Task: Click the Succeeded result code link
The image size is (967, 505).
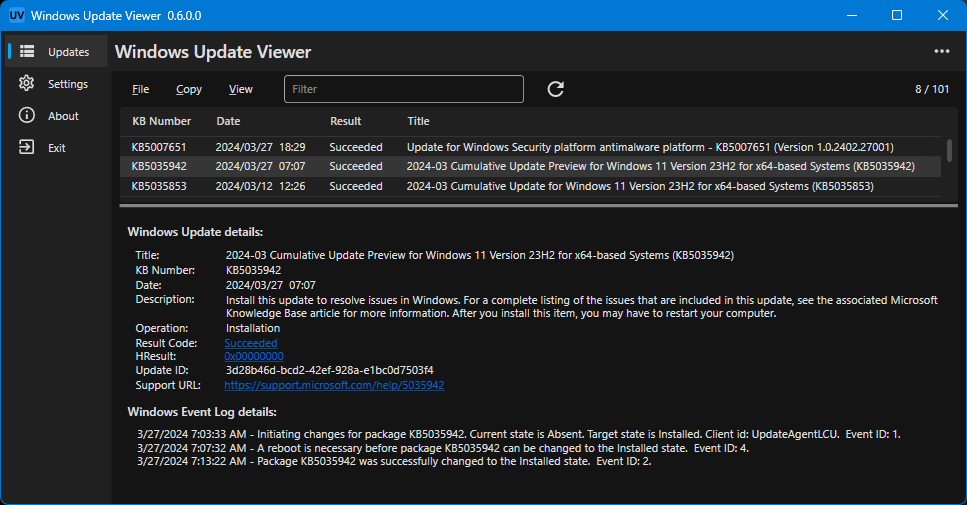Action: tap(250, 343)
